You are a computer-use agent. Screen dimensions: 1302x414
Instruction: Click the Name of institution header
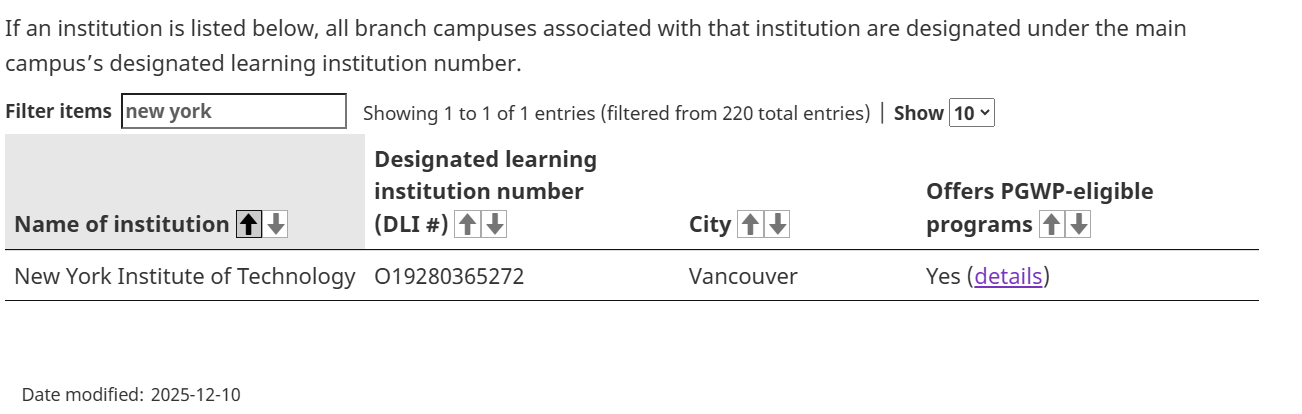click(x=121, y=224)
